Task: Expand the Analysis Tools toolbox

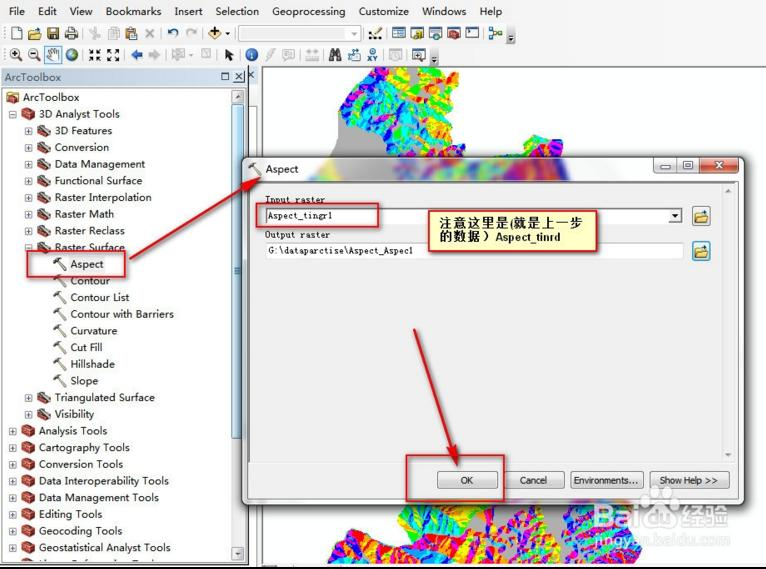Action: (x=13, y=431)
